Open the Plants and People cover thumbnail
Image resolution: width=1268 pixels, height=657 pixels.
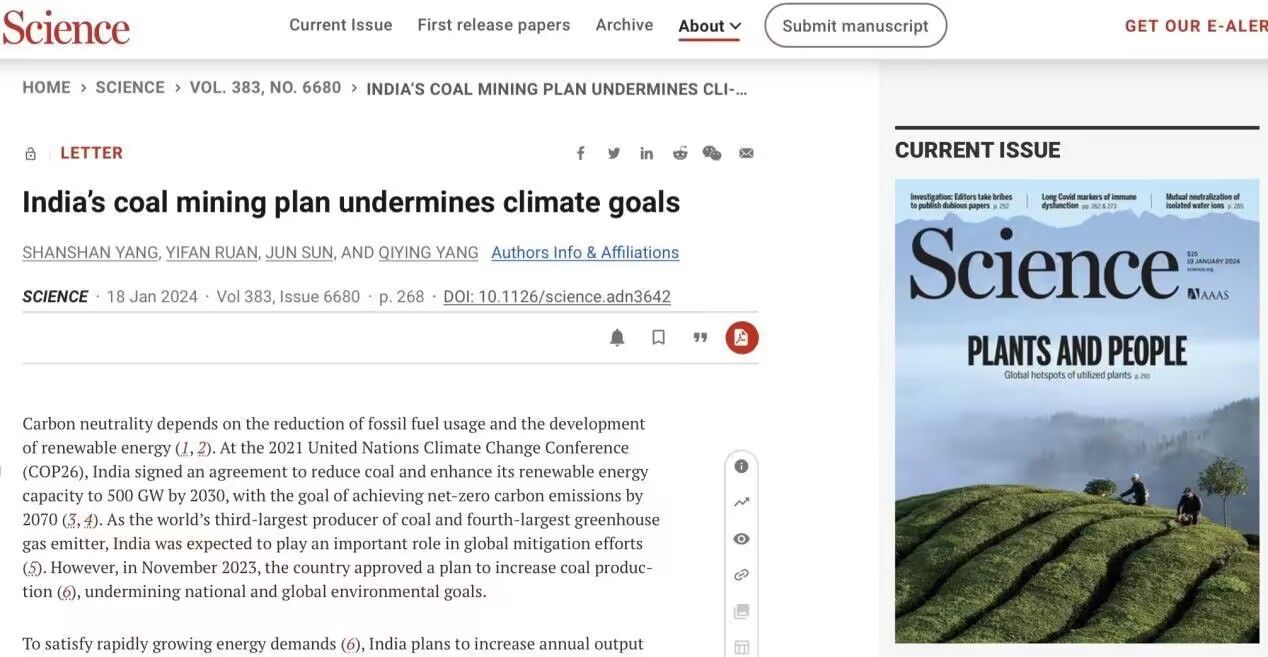[1076, 411]
